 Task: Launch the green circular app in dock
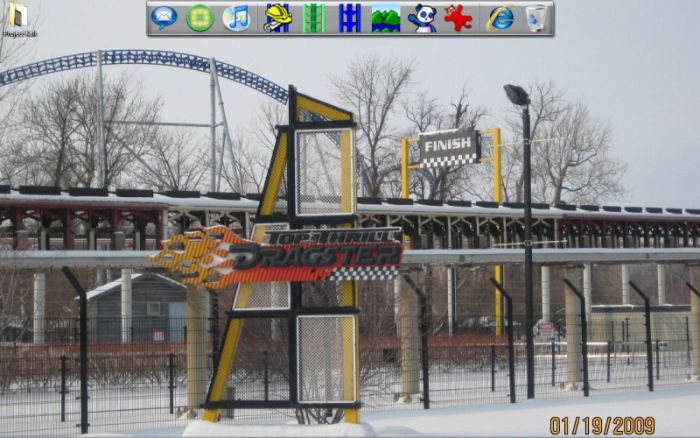coord(200,18)
